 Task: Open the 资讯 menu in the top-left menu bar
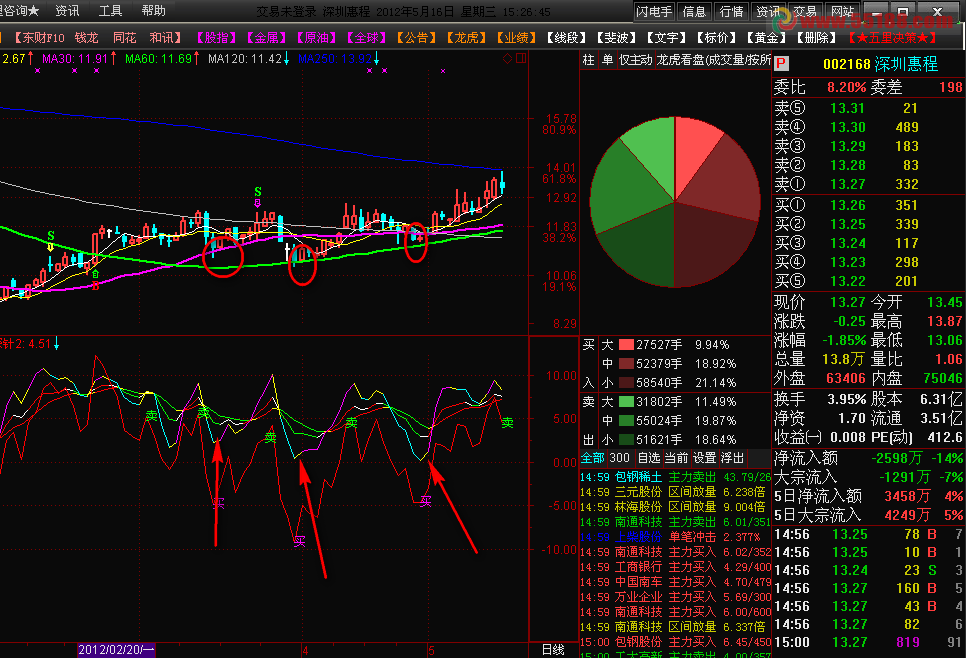[67, 10]
